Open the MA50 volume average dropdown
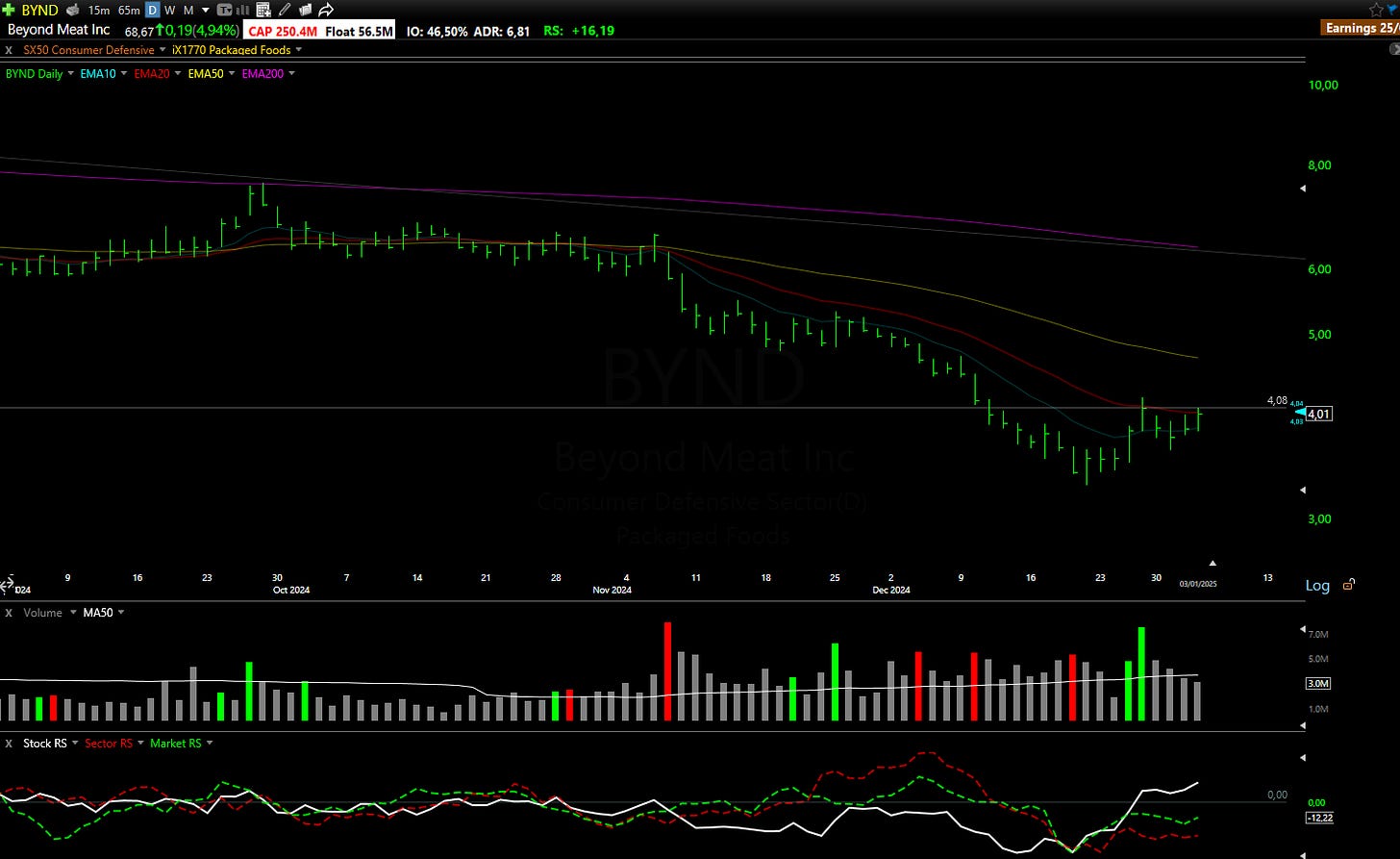Image resolution: width=1400 pixels, height=859 pixels. coord(121,613)
